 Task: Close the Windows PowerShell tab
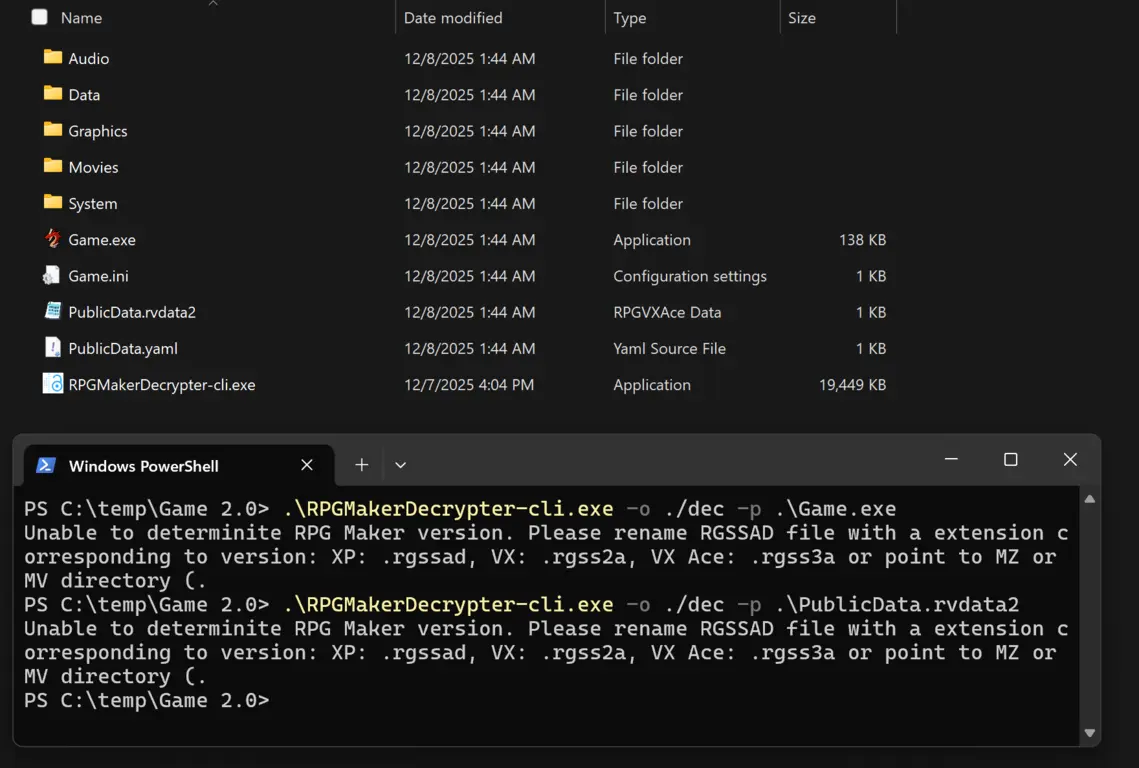coord(307,465)
